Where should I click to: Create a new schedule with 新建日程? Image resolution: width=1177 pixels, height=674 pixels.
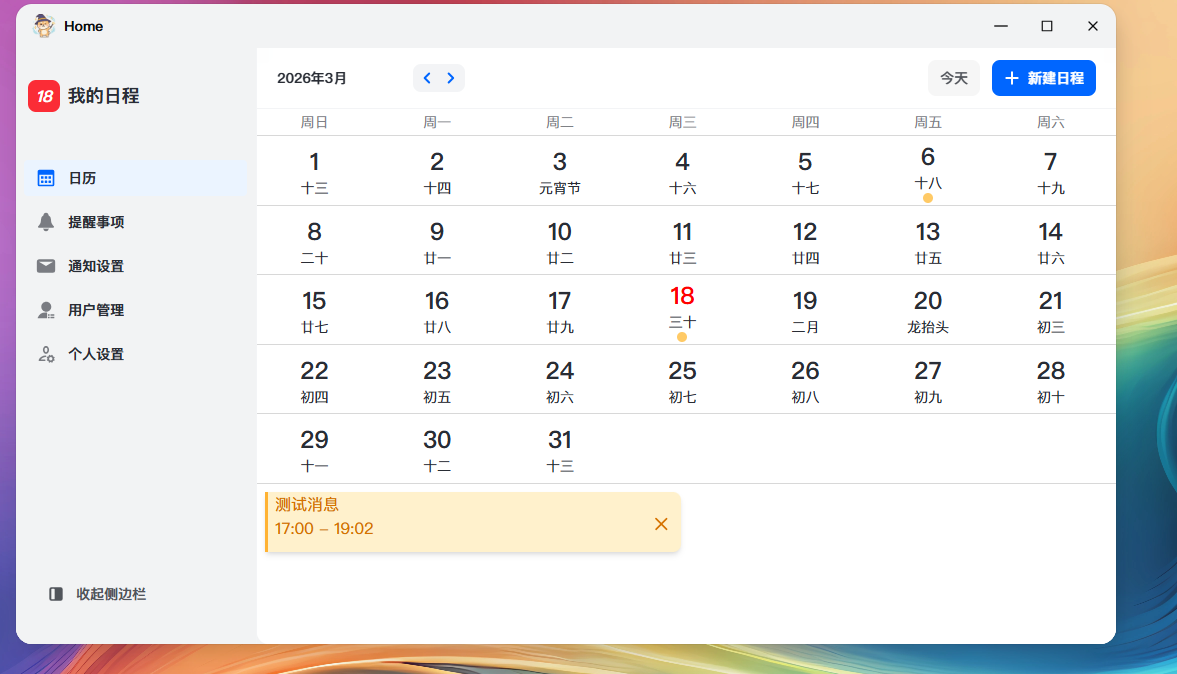[x=1043, y=78]
